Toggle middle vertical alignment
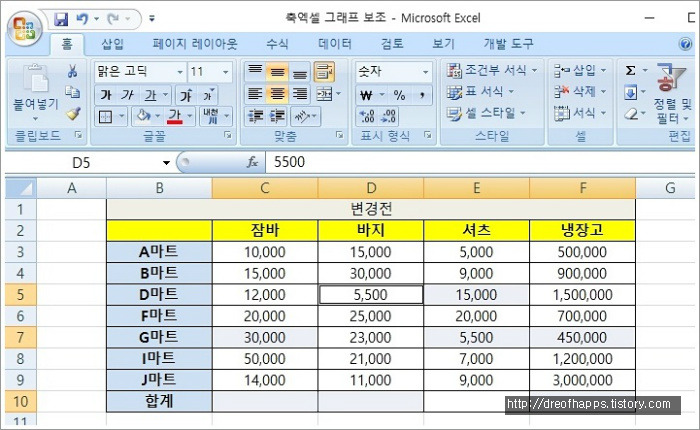Image resolution: width=700 pixels, height=430 pixels. (x=277, y=72)
